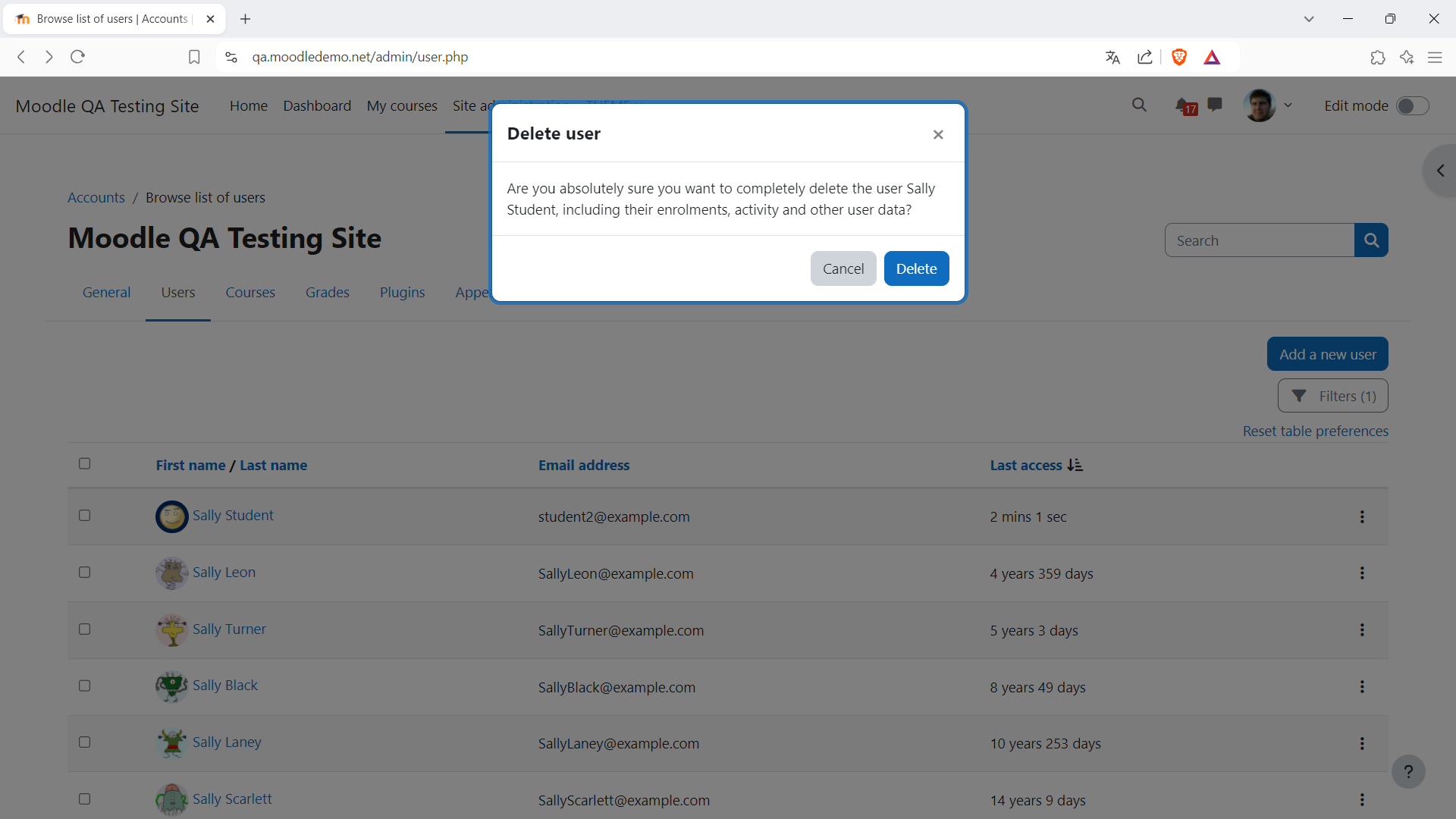Open the tab search dropdown arrow

1309,19
